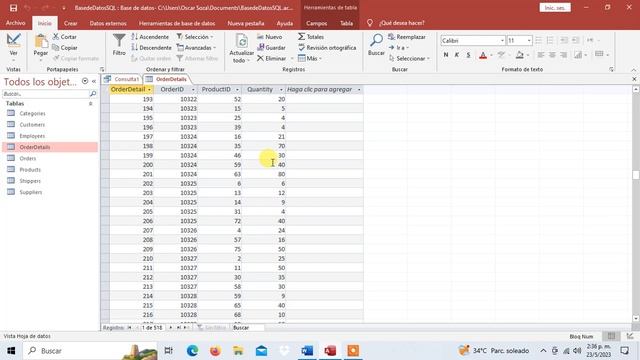
Task: Click the Actualizar todo refresh icon
Action: pyautogui.click(x=242, y=42)
